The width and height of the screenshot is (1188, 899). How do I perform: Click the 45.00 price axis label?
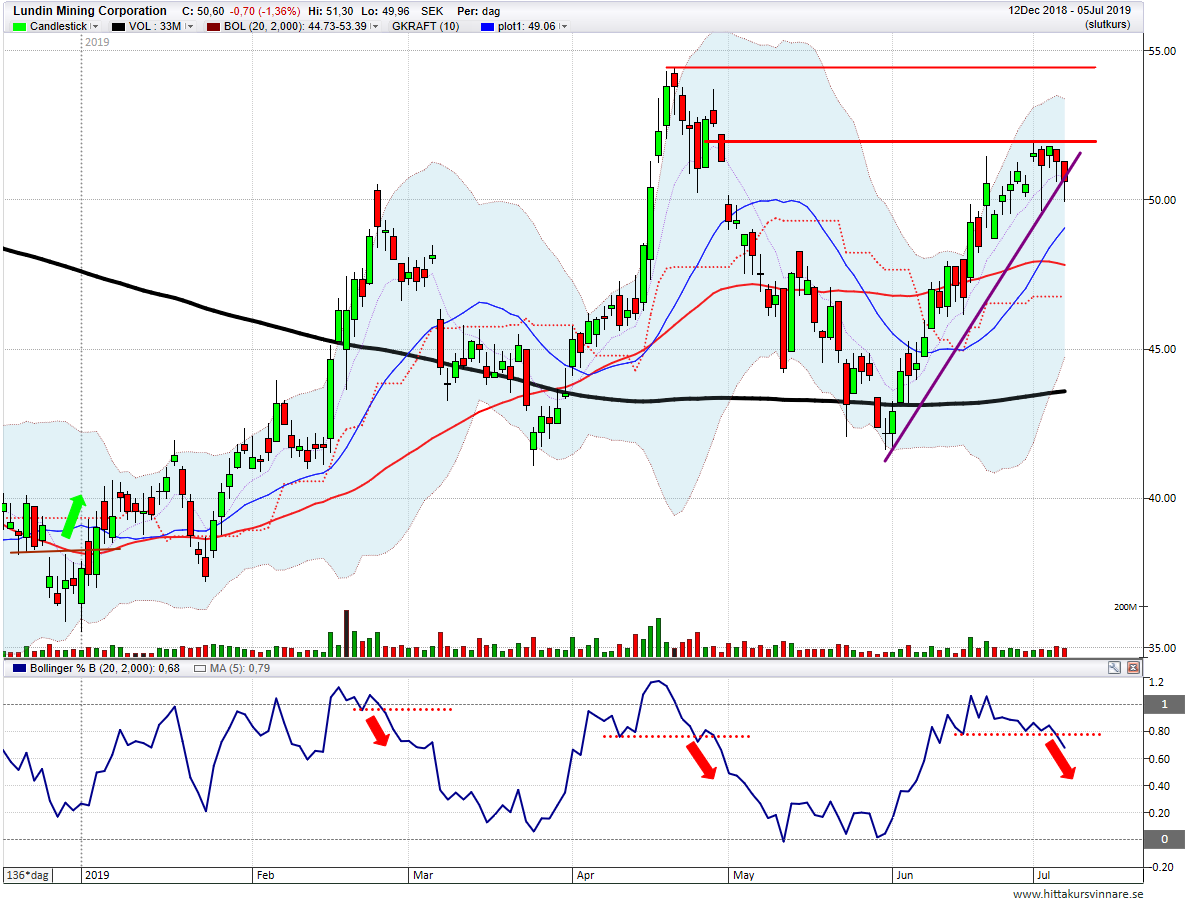click(x=1163, y=349)
